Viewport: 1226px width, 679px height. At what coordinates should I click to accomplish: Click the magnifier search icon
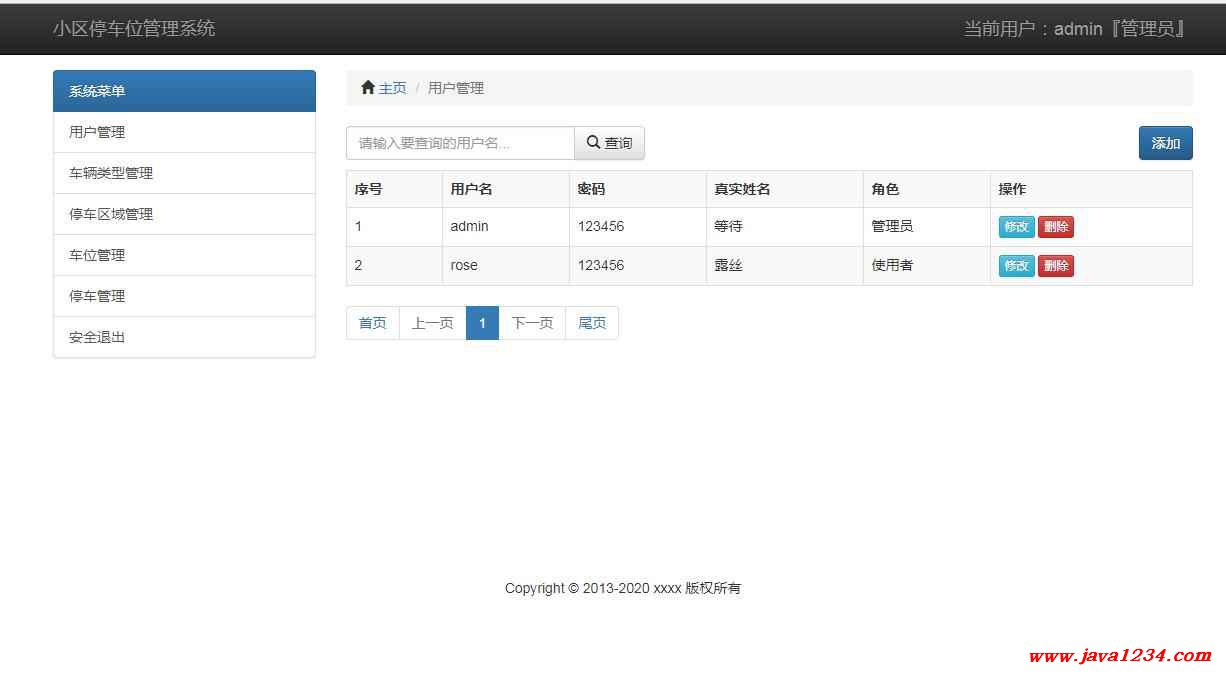pos(593,143)
